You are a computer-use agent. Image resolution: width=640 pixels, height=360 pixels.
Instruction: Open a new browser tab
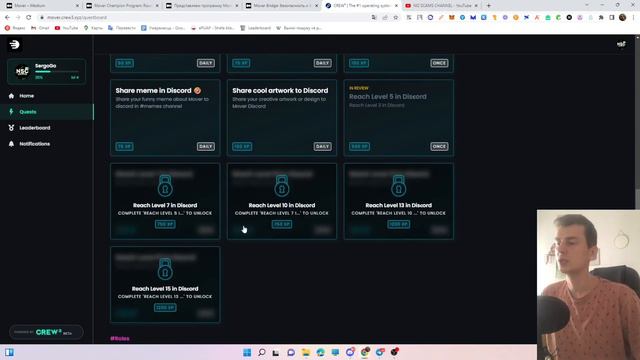pos(489,6)
